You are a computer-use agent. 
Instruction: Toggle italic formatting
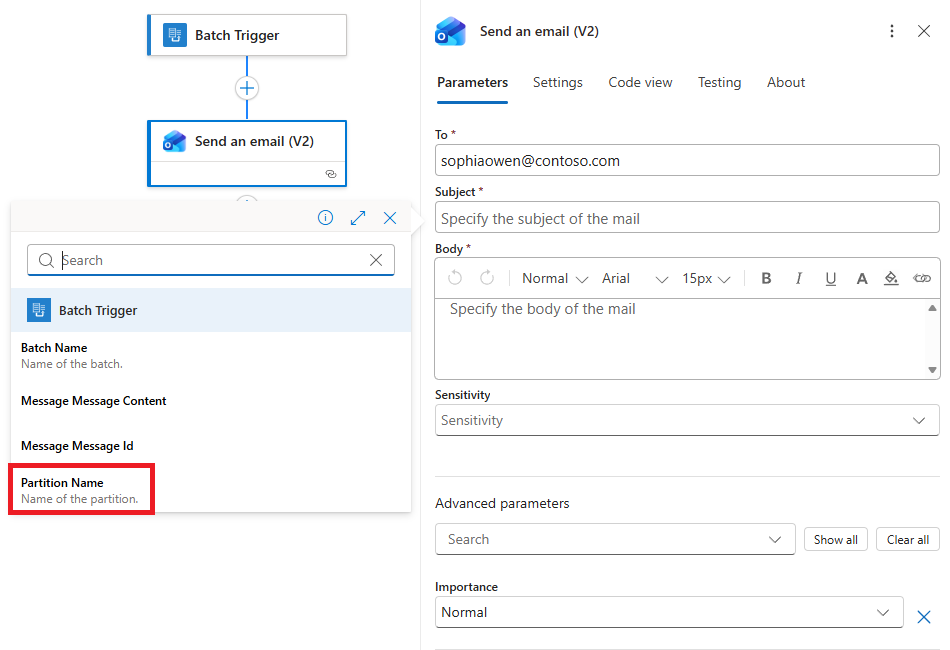[x=799, y=278]
